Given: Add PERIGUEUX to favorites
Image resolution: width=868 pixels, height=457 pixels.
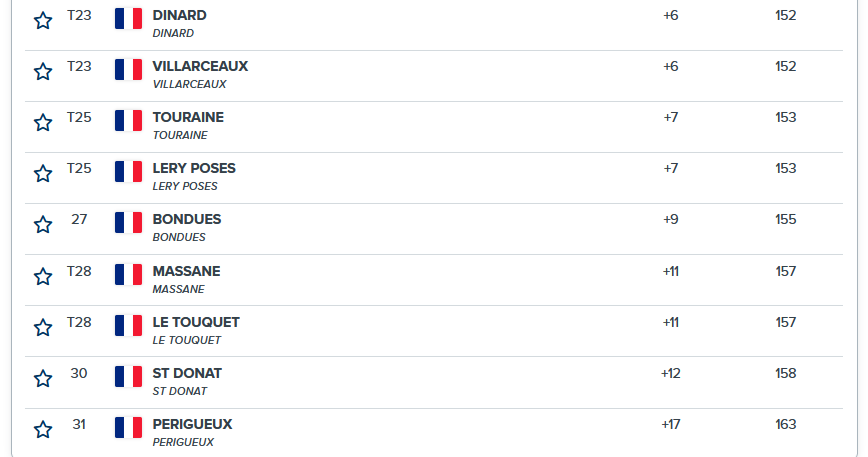Looking at the screenshot, I should tap(43, 429).
